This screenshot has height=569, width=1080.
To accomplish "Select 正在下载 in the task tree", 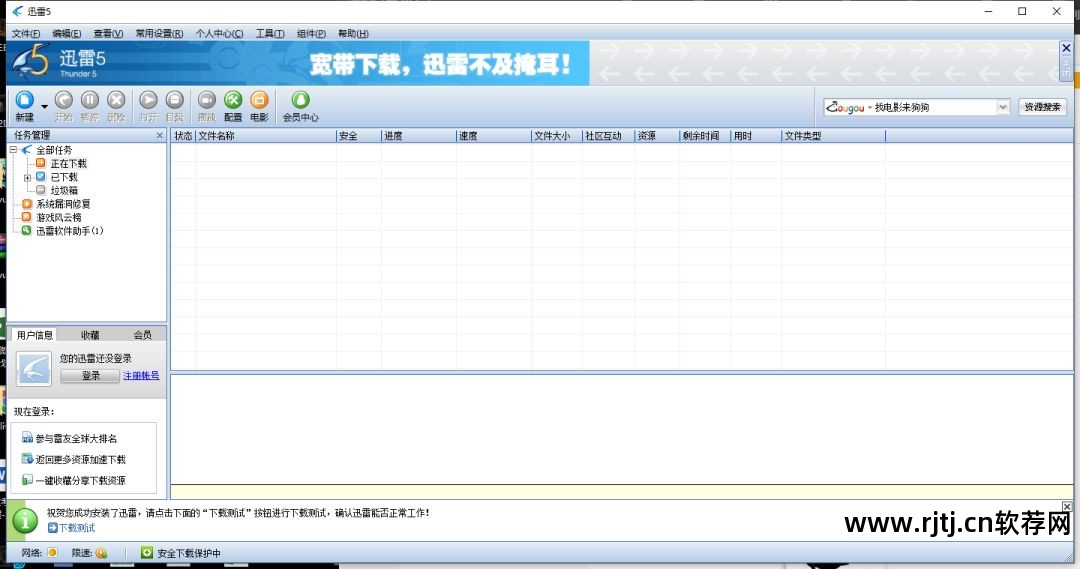I will point(68,163).
